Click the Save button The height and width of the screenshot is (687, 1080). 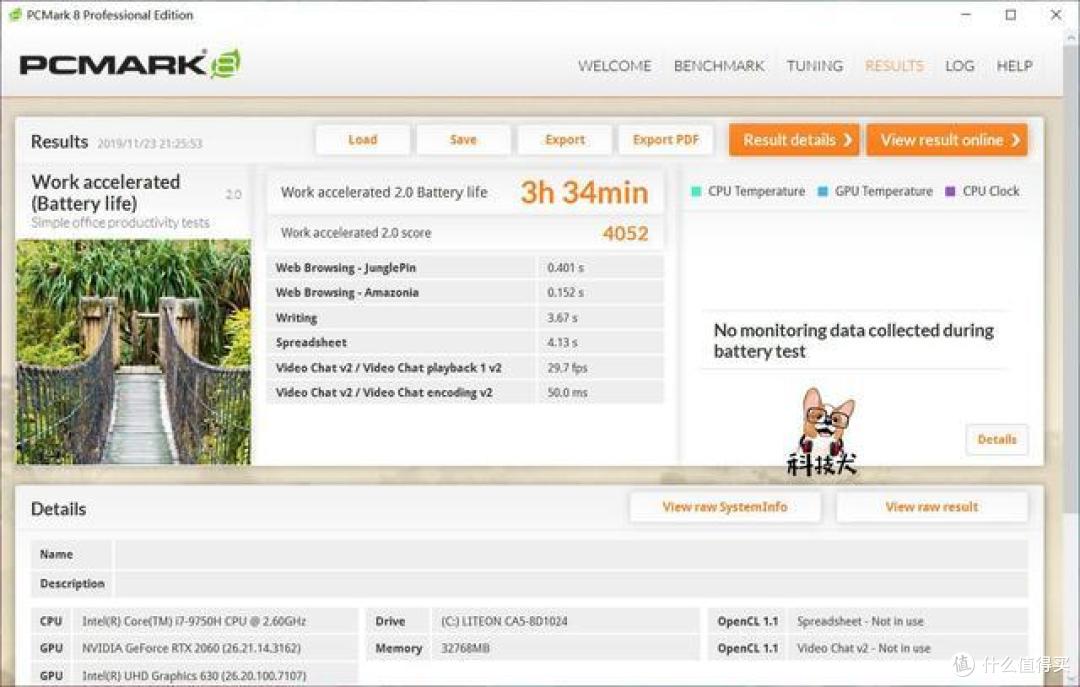pos(463,140)
